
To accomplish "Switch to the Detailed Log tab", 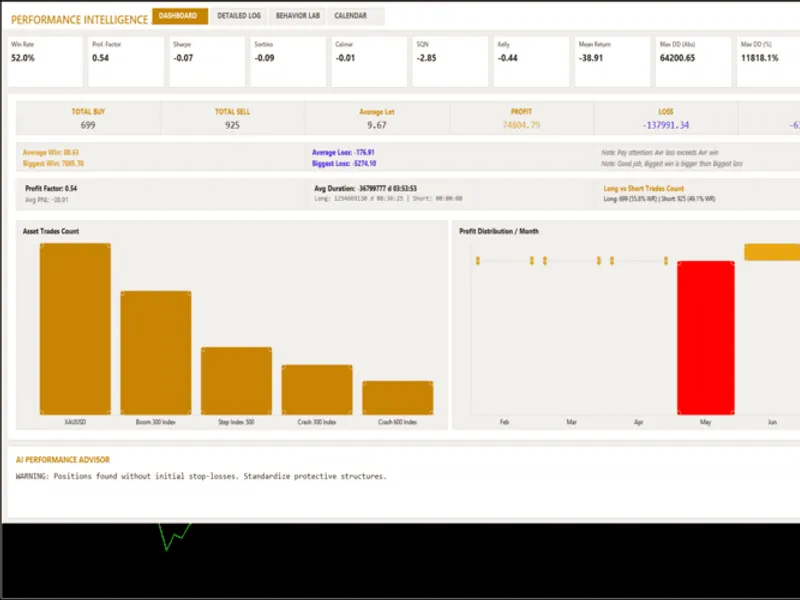I will (x=239, y=16).
